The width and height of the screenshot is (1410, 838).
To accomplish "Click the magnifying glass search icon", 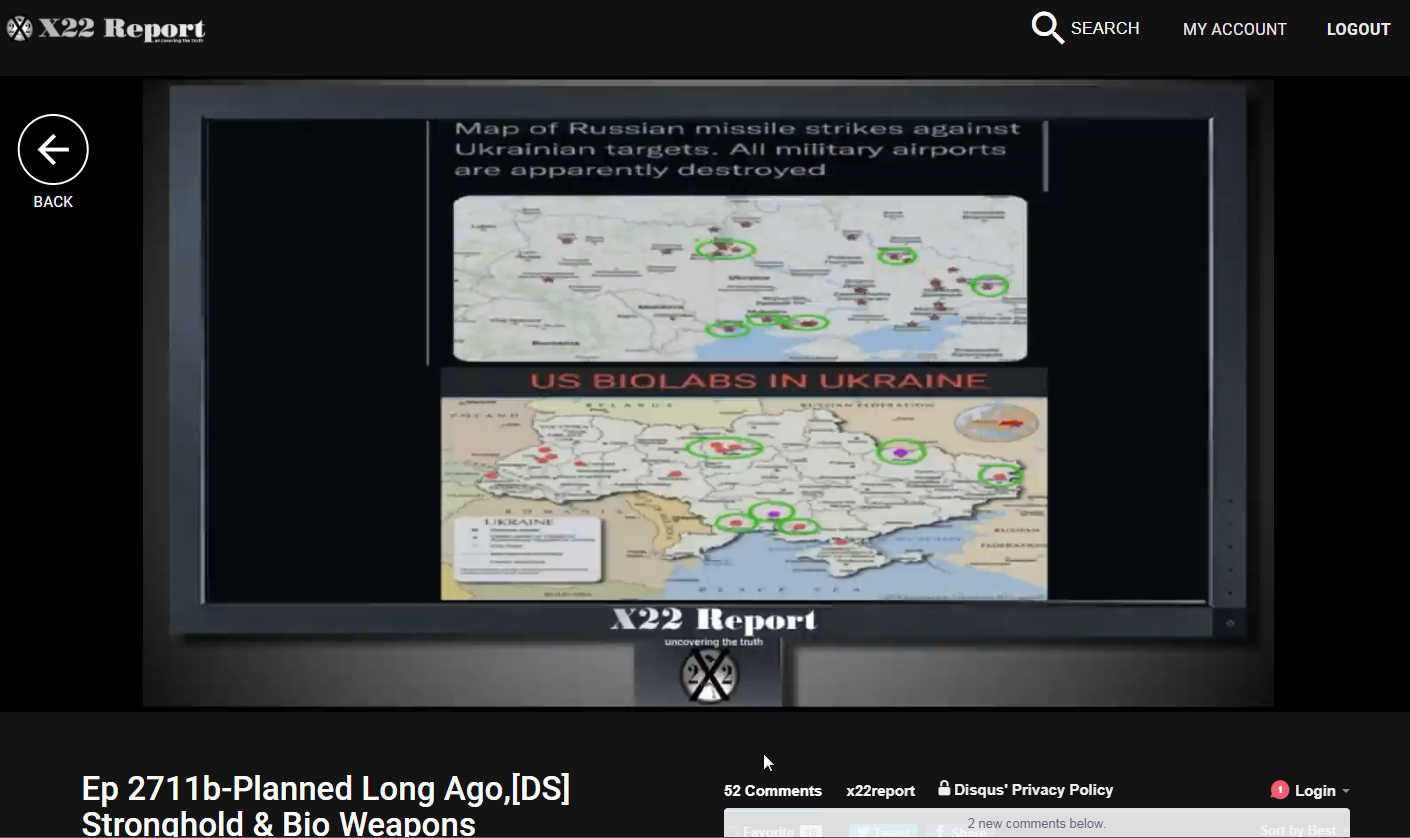I will coord(1047,28).
